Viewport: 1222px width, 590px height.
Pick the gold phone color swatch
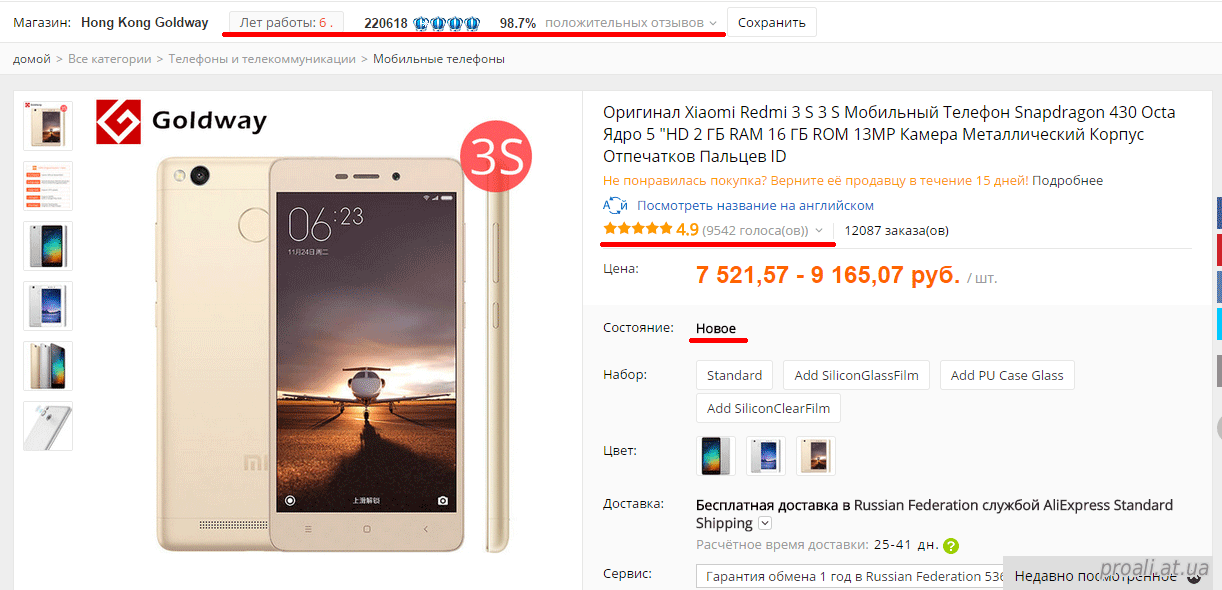(816, 455)
